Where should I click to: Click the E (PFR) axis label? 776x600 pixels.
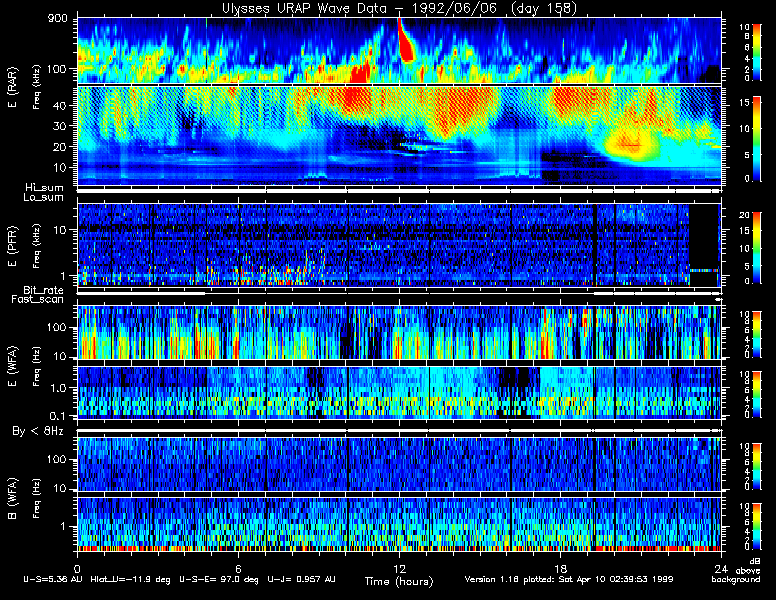coord(12,246)
